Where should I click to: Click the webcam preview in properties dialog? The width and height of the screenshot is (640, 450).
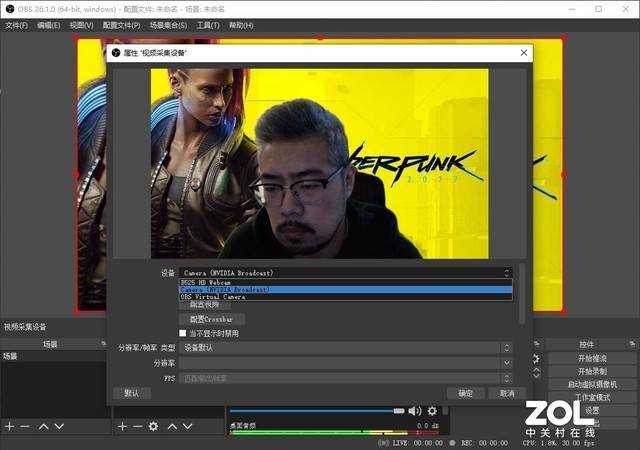point(320,163)
